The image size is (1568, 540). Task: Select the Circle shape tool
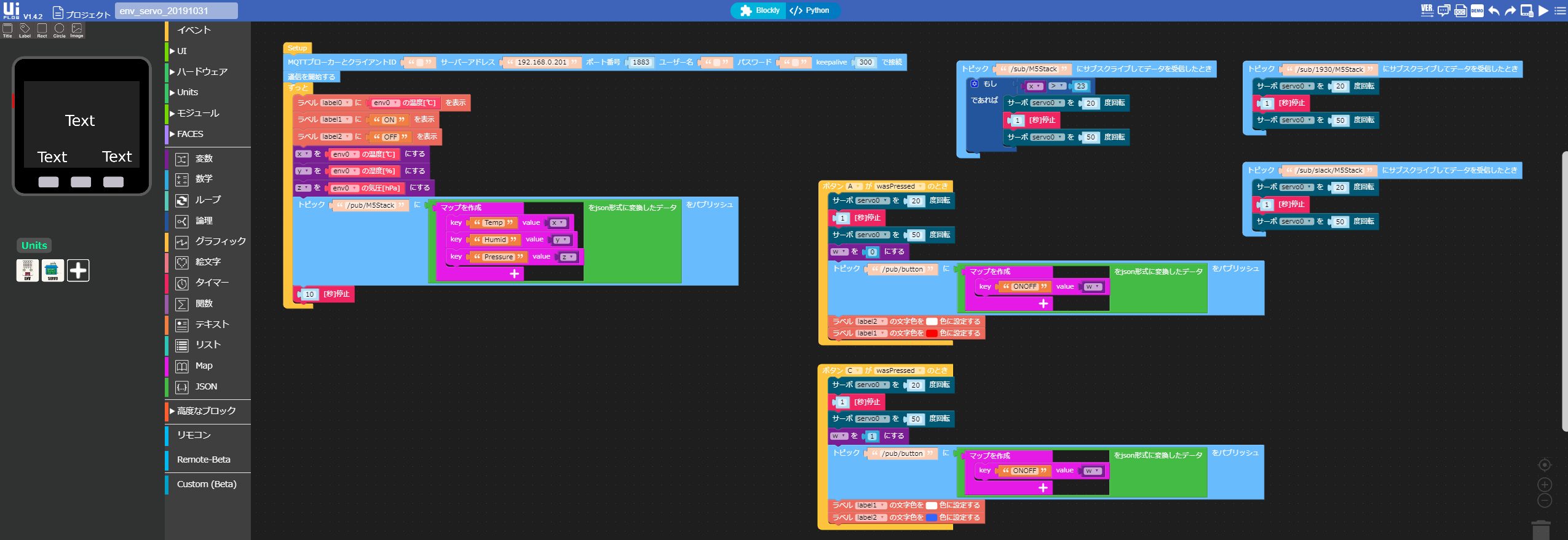tap(59, 30)
